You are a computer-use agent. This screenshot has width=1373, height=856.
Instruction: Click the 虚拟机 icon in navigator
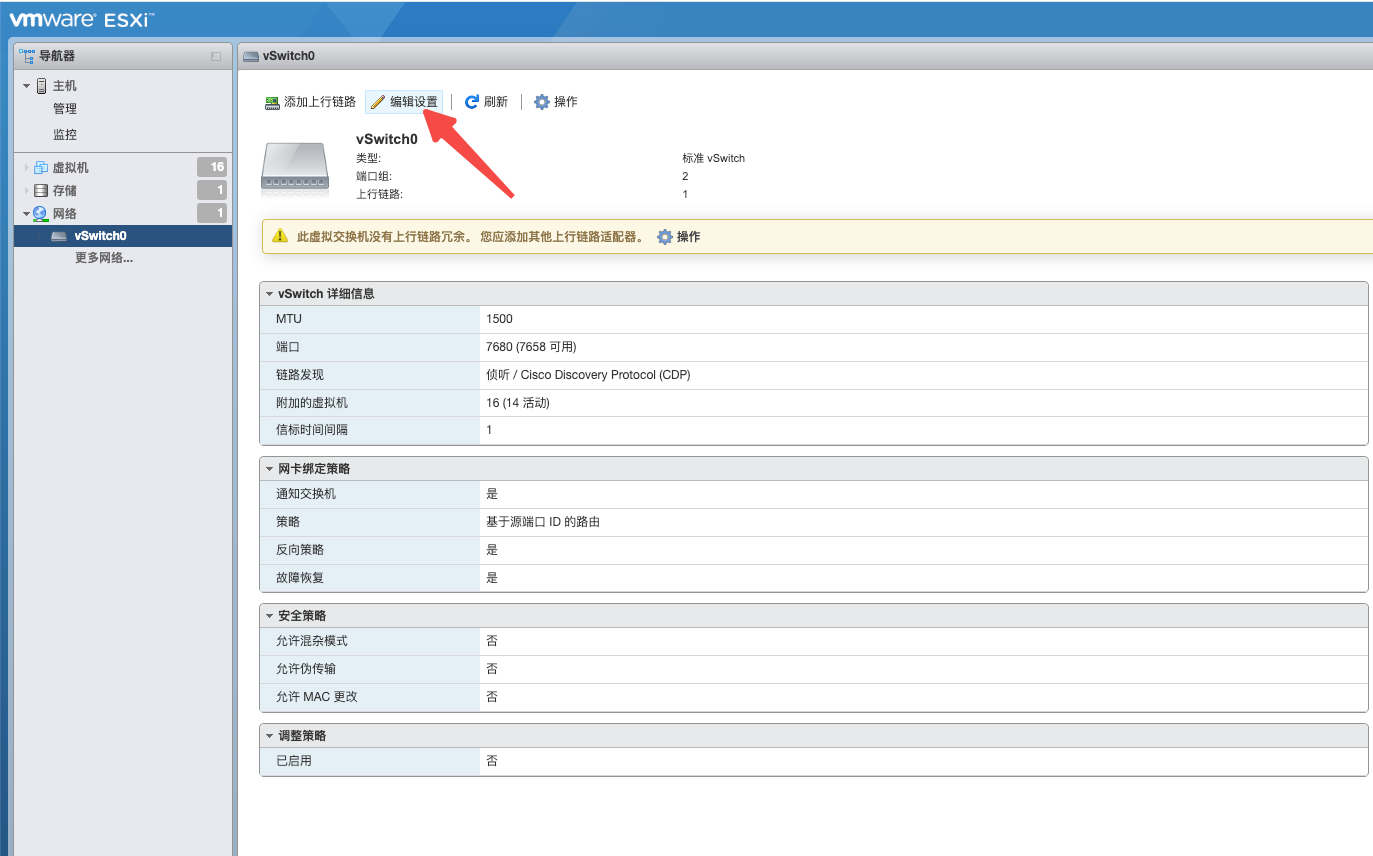click(40, 168)
